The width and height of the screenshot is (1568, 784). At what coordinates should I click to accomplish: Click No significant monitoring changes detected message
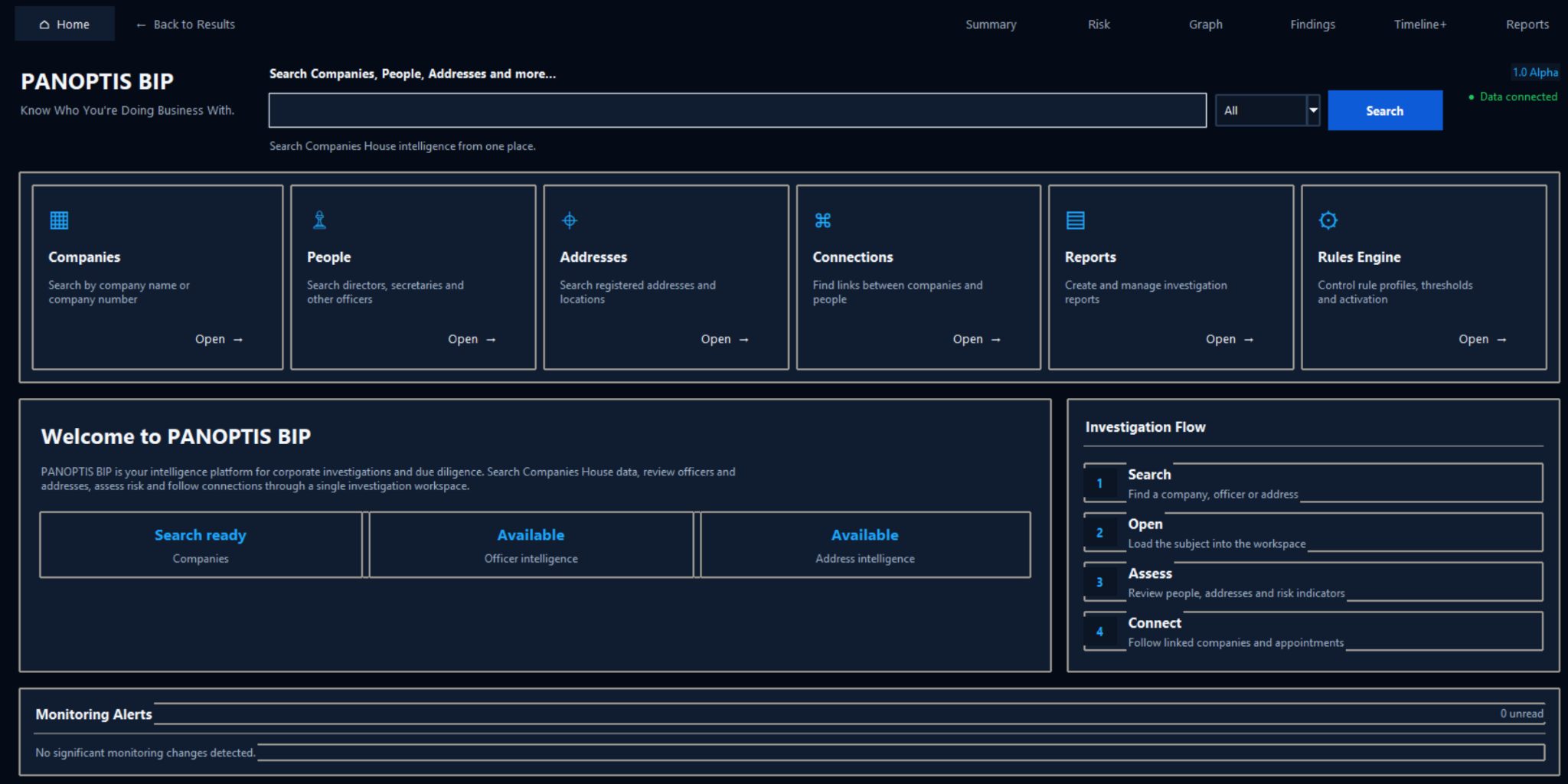tap(145, 753)
